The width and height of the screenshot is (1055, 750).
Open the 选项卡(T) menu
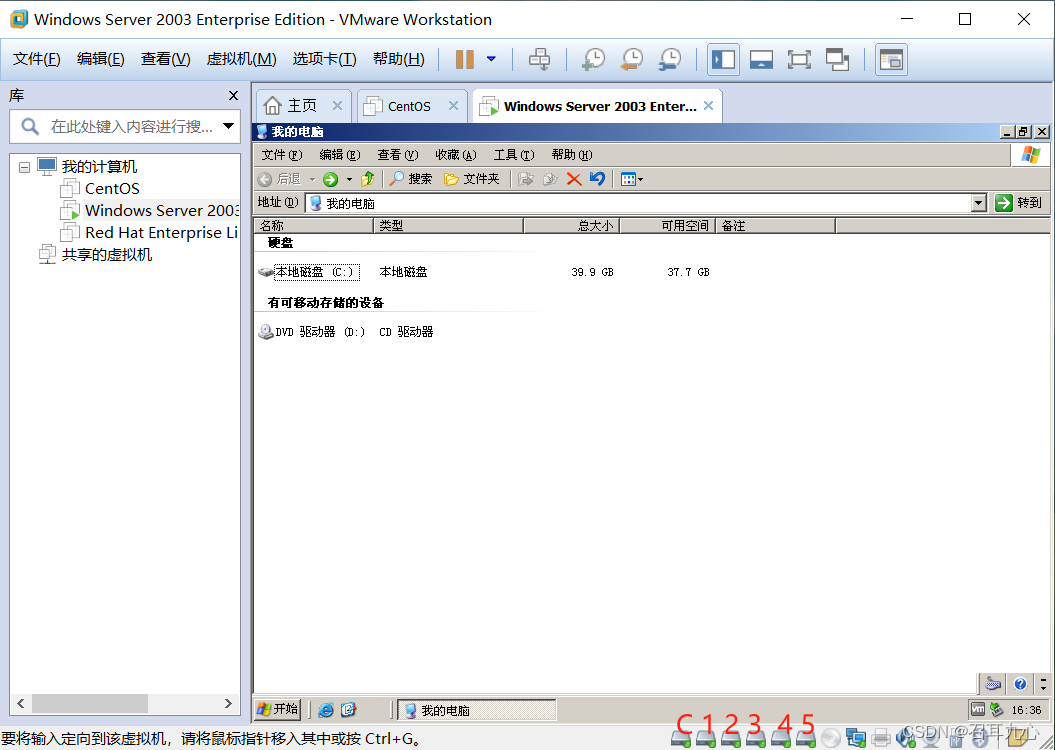click(x=324, y=59)
